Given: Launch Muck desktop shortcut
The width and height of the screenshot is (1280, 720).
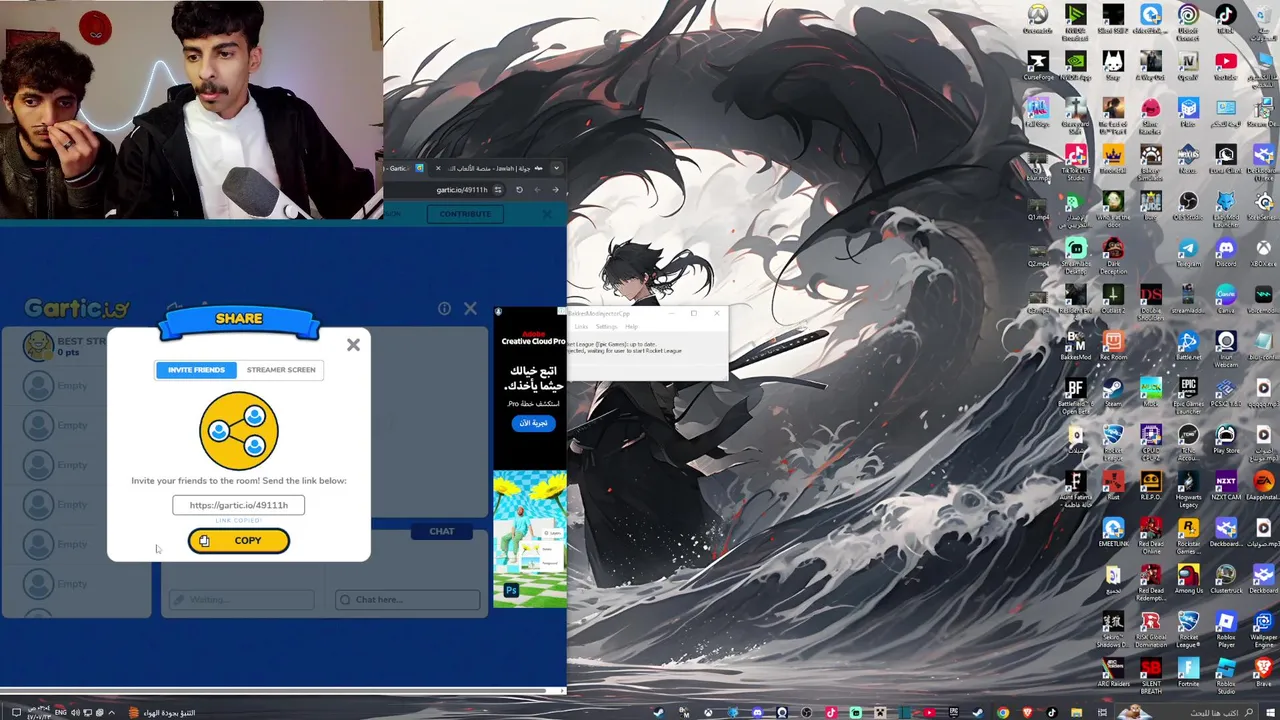Looking at the screenshot, I should [1151, 392].
